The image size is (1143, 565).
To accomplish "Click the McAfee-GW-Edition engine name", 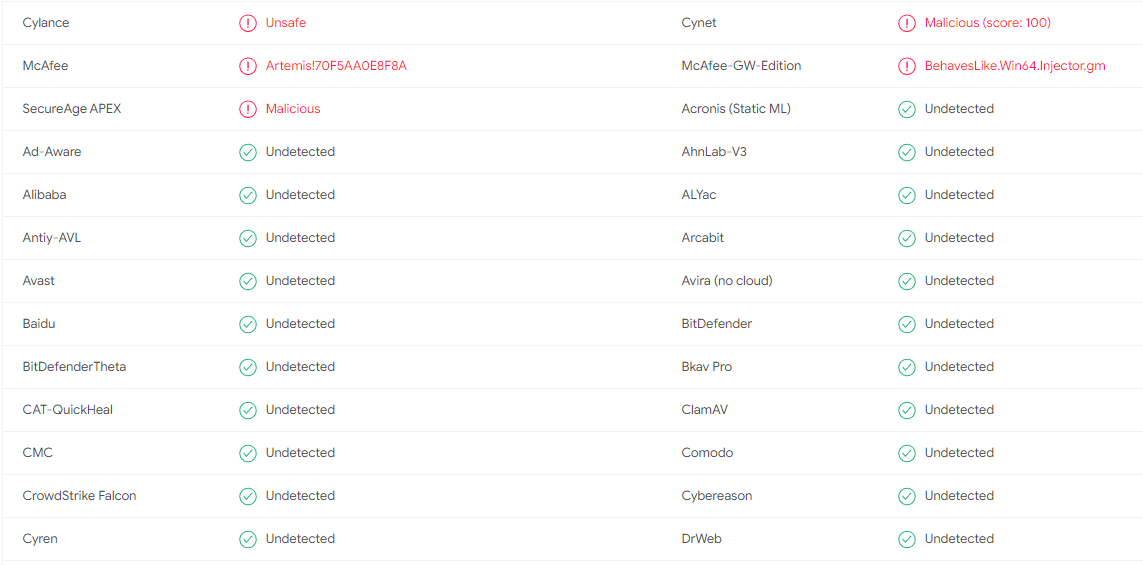I will (741, 66).
